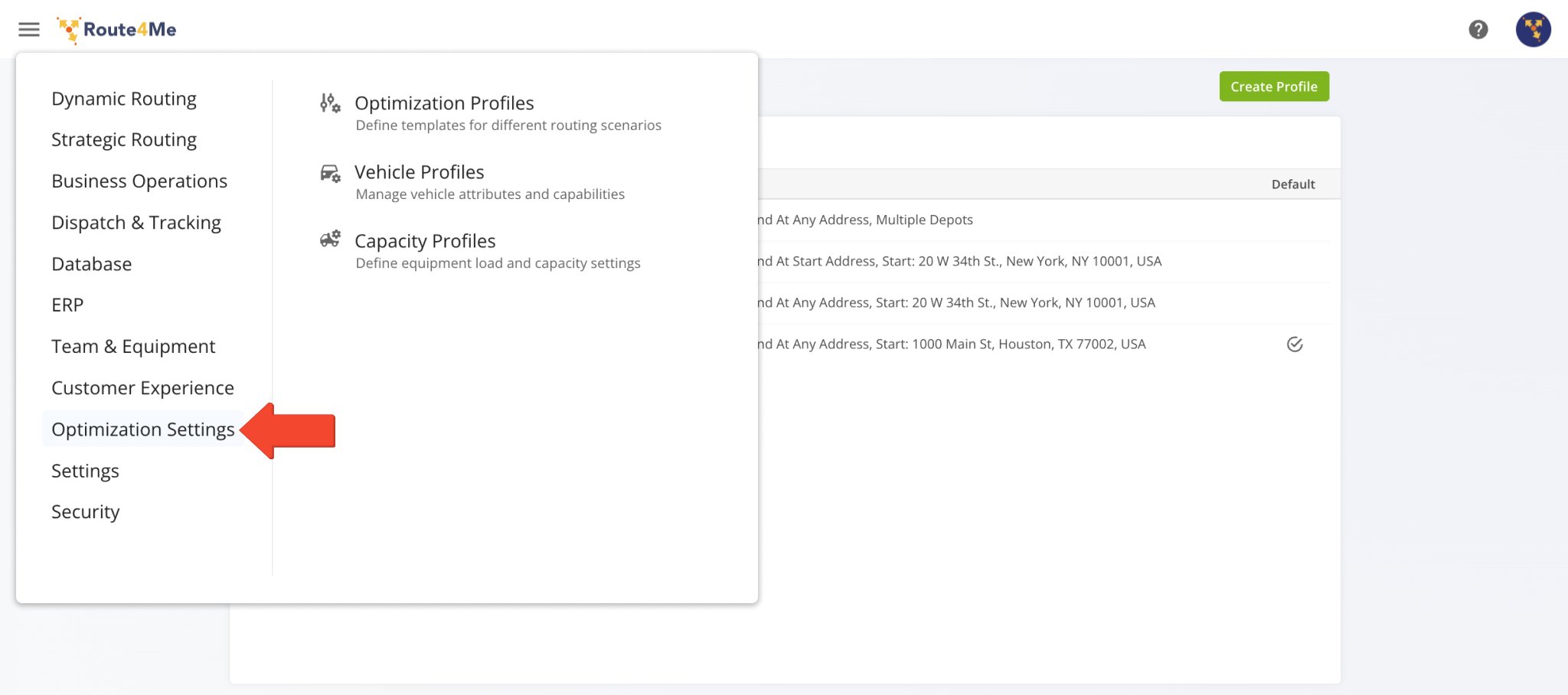Expand the Dynamic Routing menu section

click(x=124, y=99)
